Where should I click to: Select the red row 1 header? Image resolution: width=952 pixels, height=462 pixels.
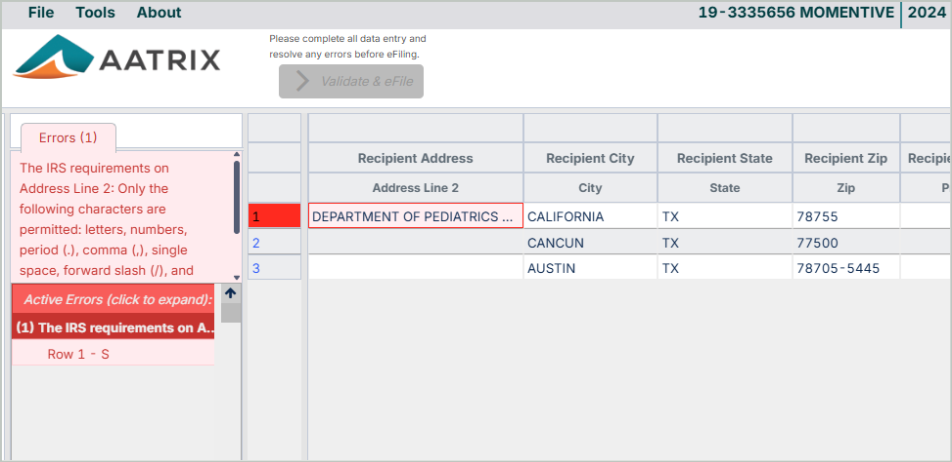[274, 216]
